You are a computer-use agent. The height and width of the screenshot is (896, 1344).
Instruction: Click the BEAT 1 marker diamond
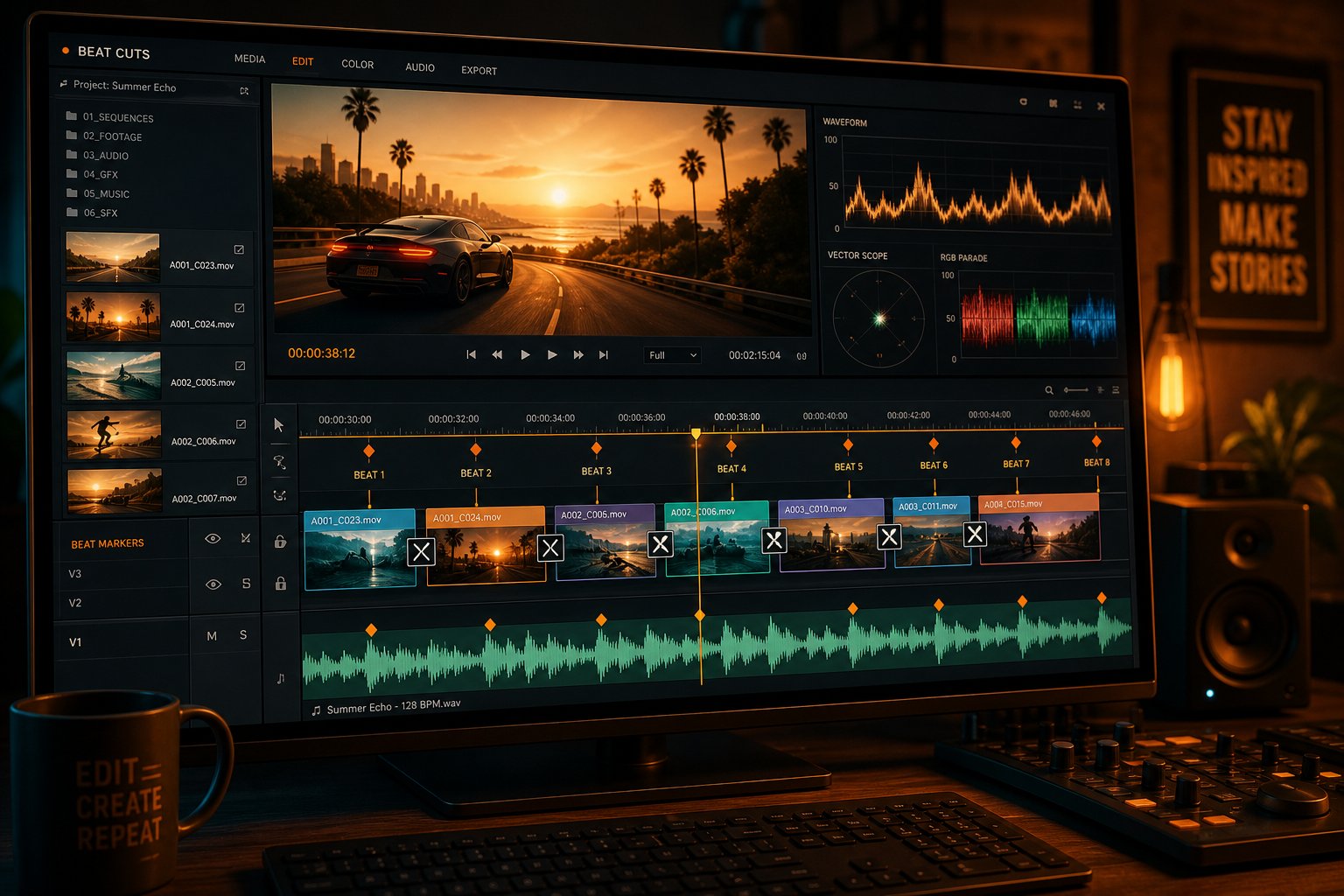[x=368, y=451]
